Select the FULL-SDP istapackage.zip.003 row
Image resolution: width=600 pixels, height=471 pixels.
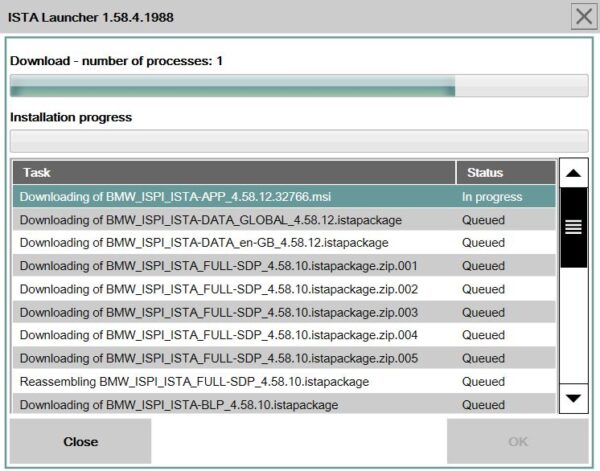[x=284, y=312]
